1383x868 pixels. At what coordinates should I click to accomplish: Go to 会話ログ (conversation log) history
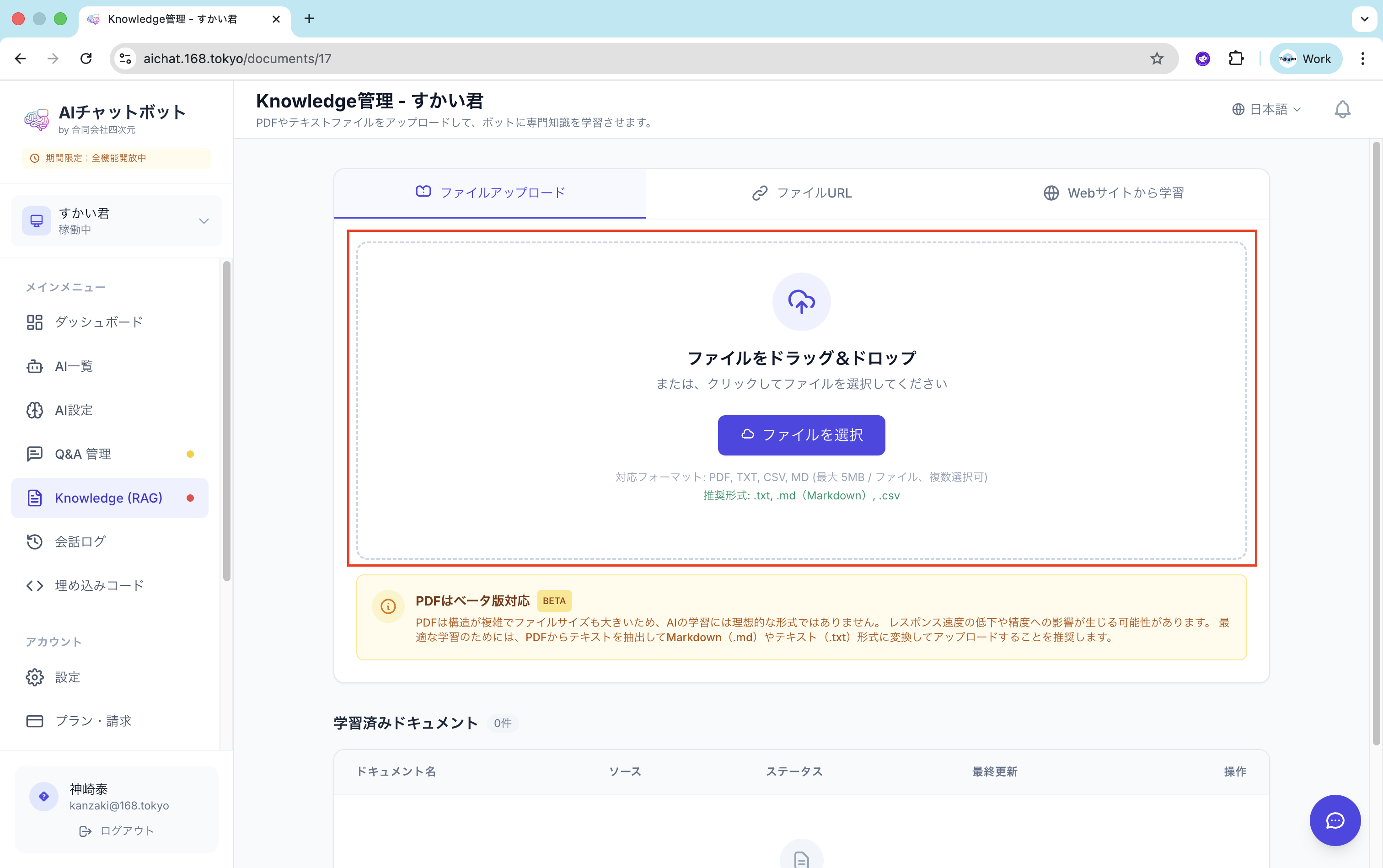80,541
